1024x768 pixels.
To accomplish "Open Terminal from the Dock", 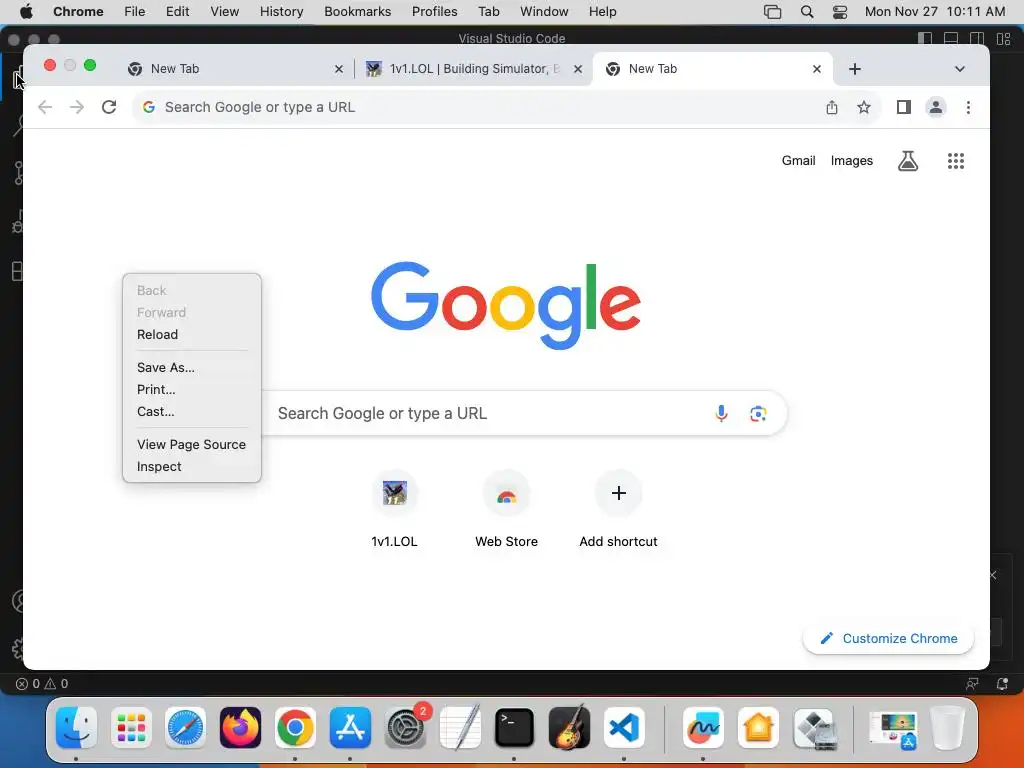I will pos(515,728).
